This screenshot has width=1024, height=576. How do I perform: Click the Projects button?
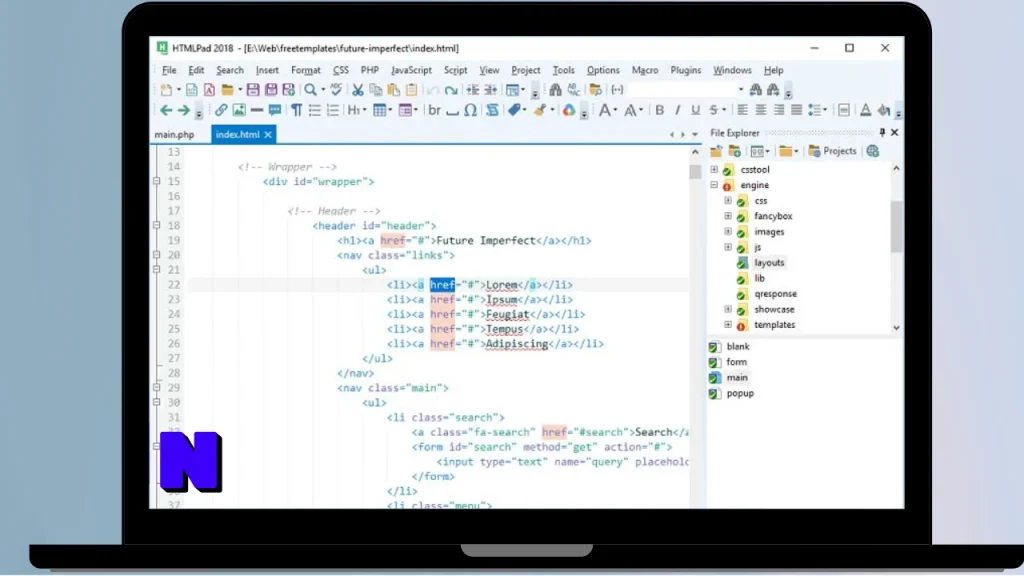pyautogui.click(x=833, y=152)
